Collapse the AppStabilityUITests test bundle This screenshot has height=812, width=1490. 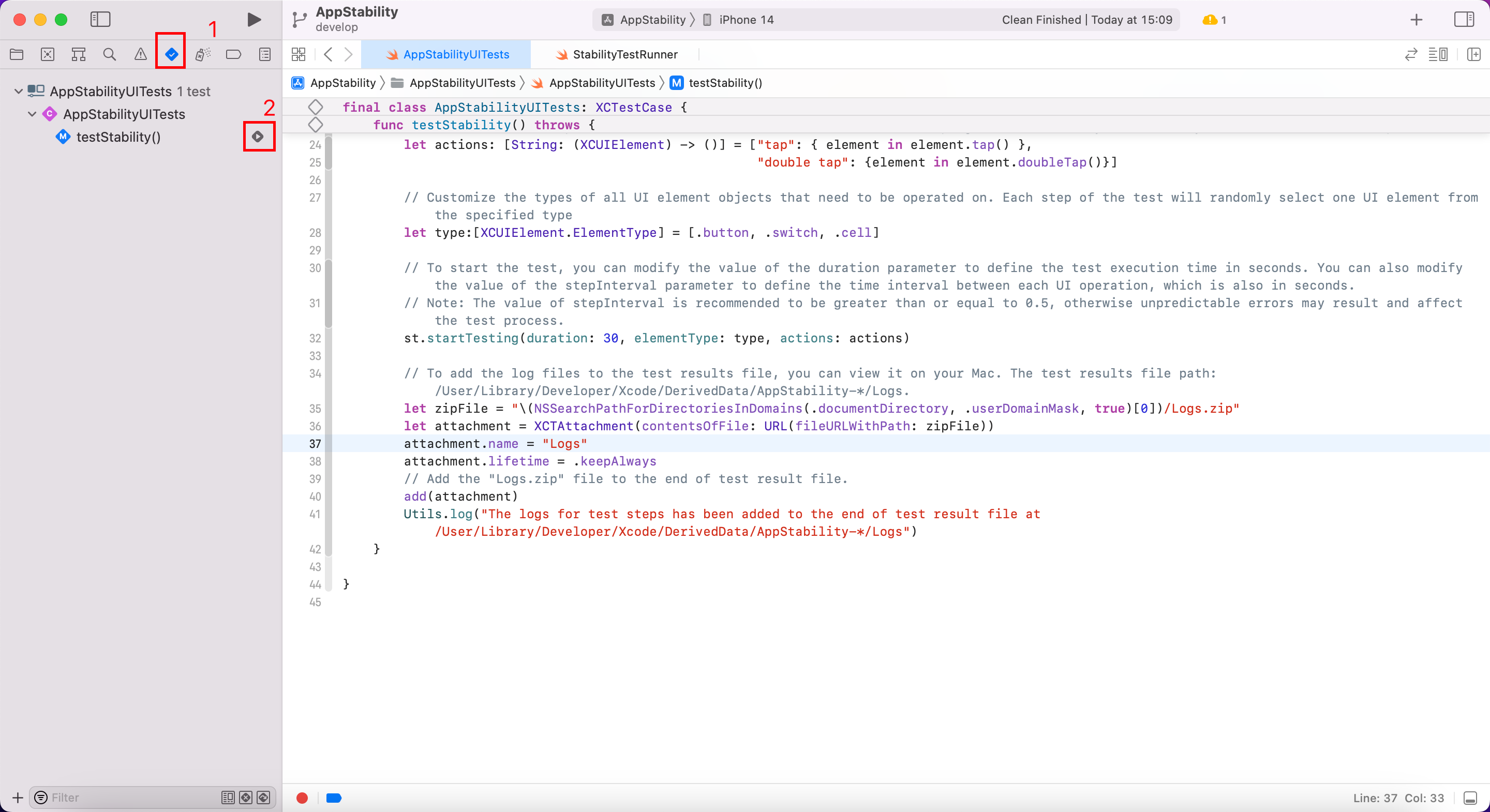point(19,92)
